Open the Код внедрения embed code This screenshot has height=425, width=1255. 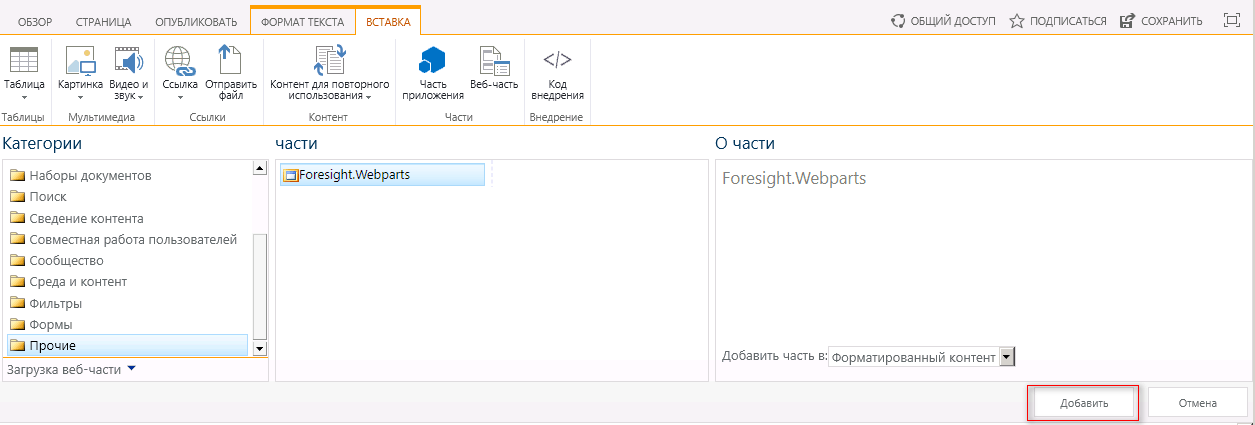pyautogui.click(x=557, y=61)
